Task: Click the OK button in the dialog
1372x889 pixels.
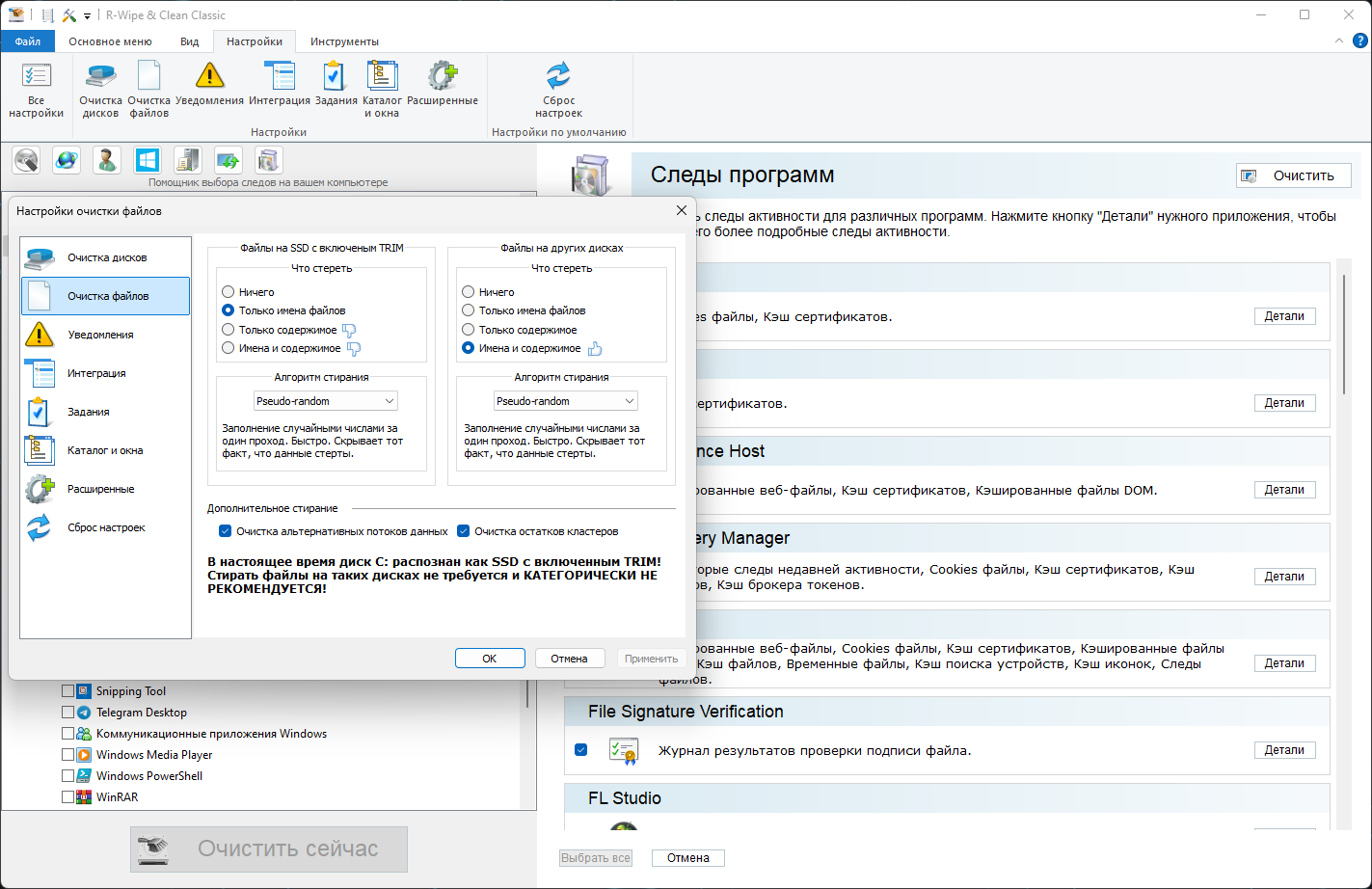Action: 490,659
